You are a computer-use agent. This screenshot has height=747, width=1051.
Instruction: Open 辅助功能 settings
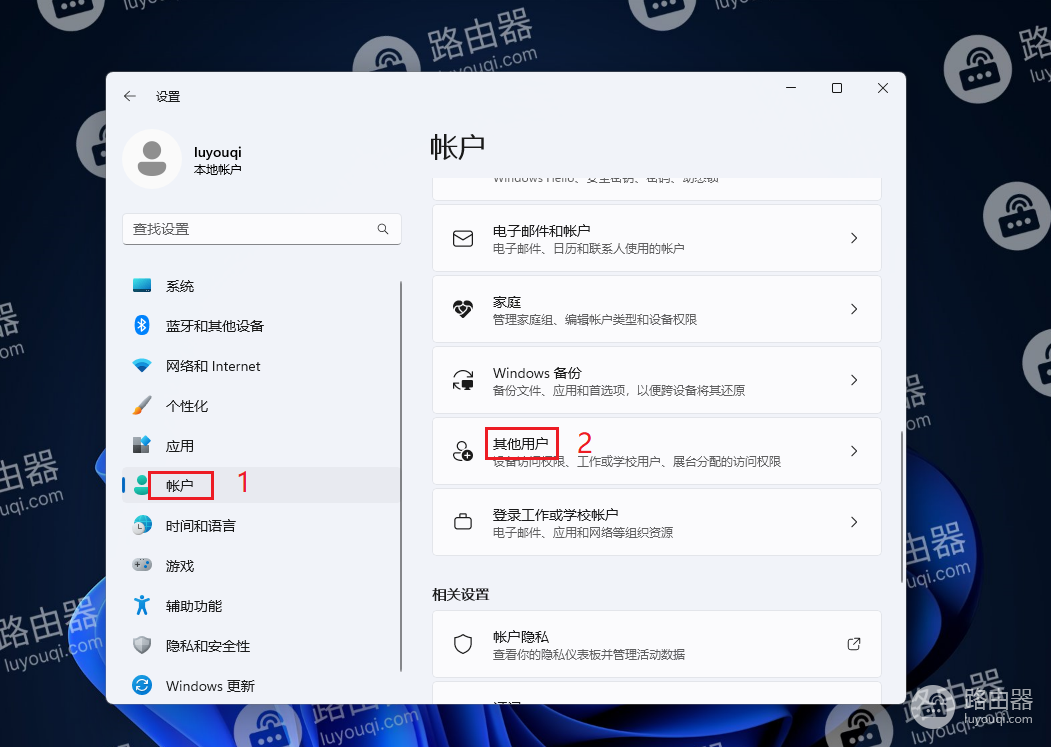(261, 606)
